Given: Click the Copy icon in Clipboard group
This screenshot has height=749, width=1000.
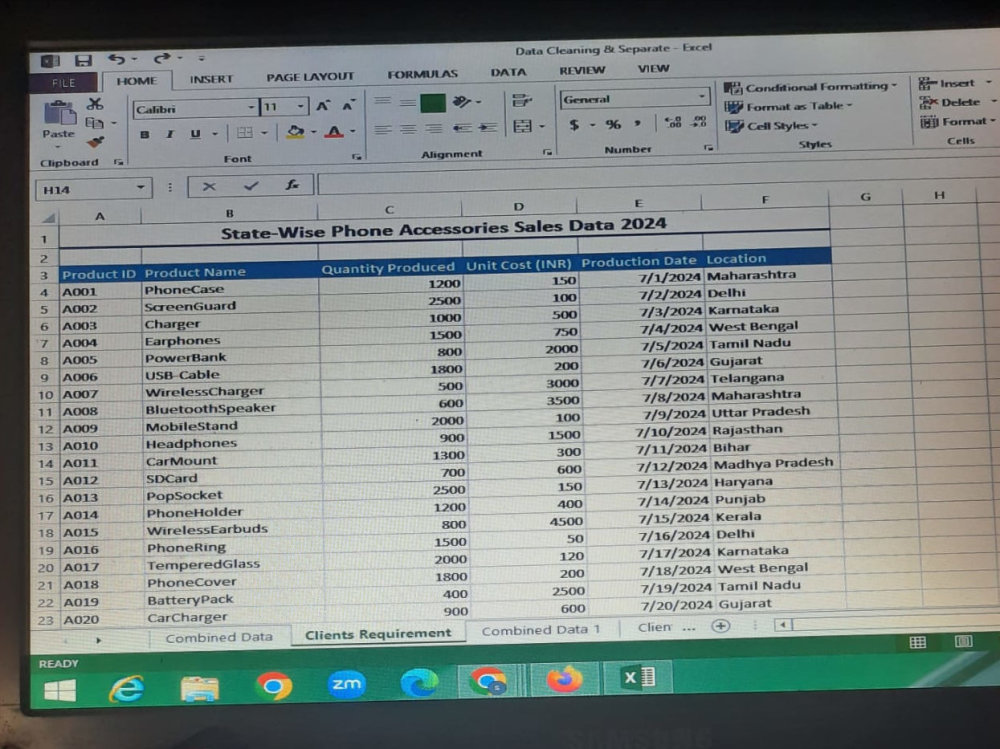Looking at the screenshot, I should [94, 122].
